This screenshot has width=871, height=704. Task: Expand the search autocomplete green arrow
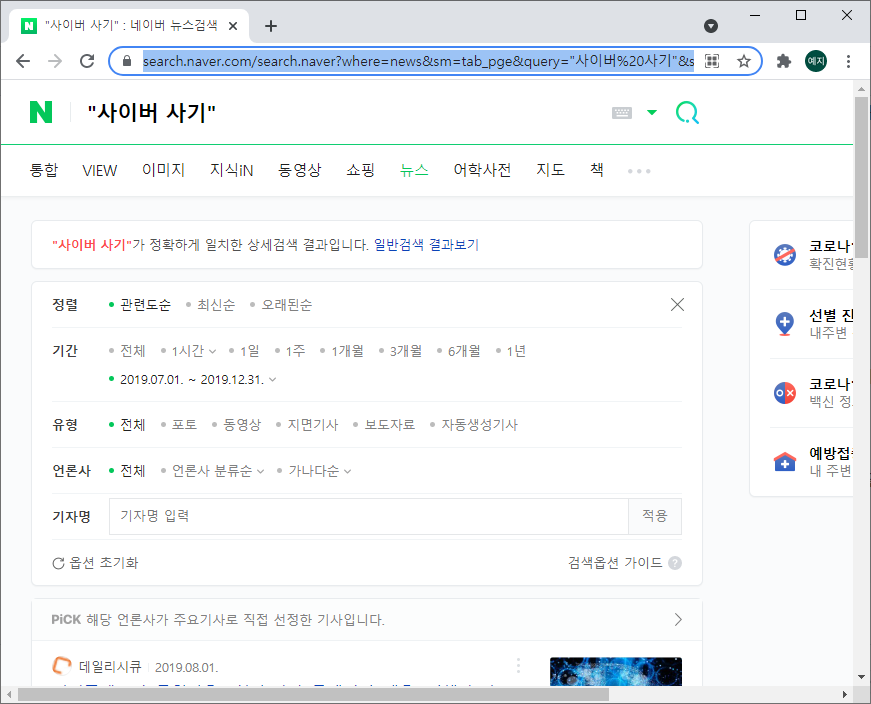[652, 113]
